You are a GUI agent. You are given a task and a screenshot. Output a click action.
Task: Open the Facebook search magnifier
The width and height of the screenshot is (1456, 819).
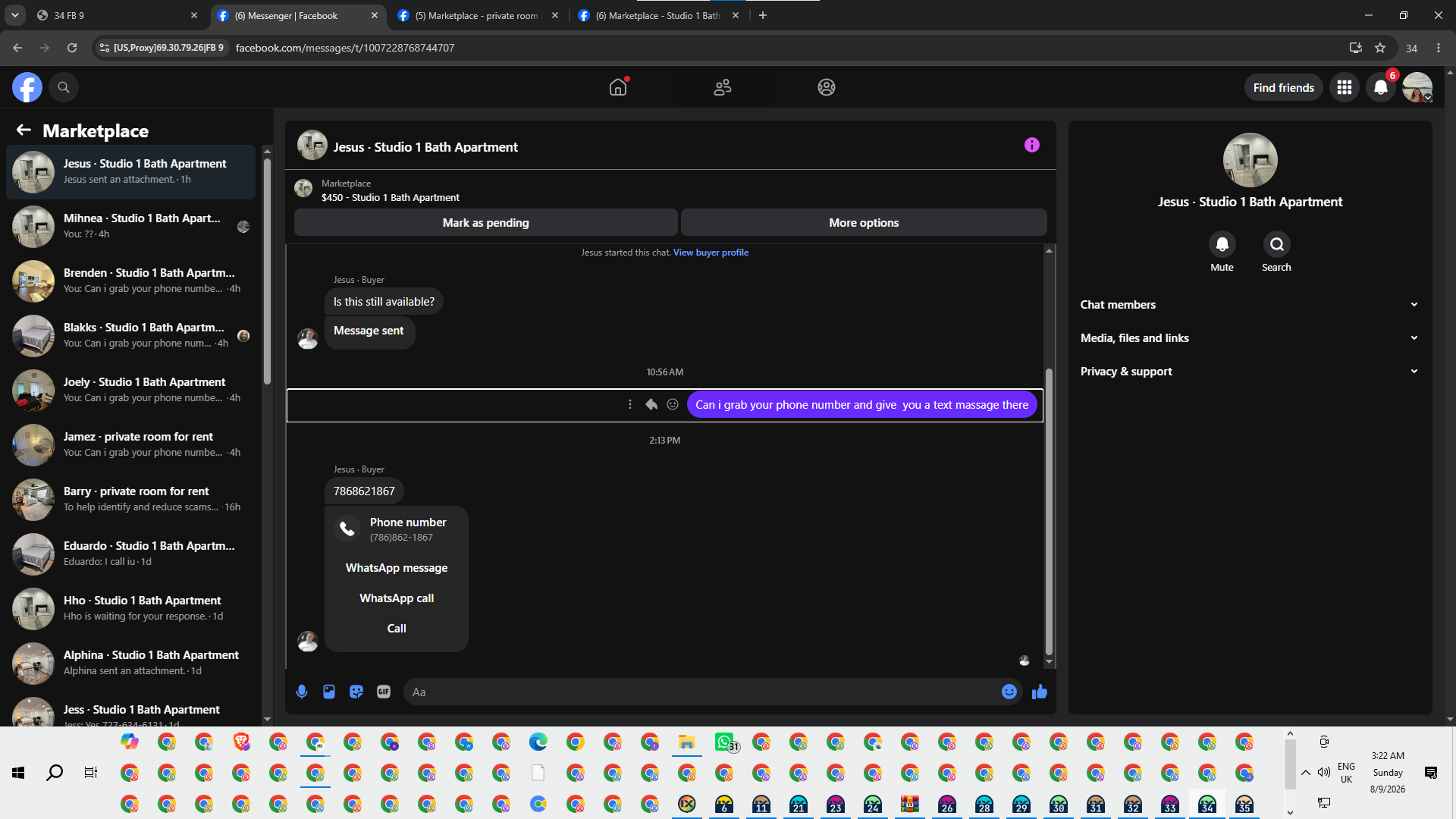pyautogui.click(x=64, y=87)
